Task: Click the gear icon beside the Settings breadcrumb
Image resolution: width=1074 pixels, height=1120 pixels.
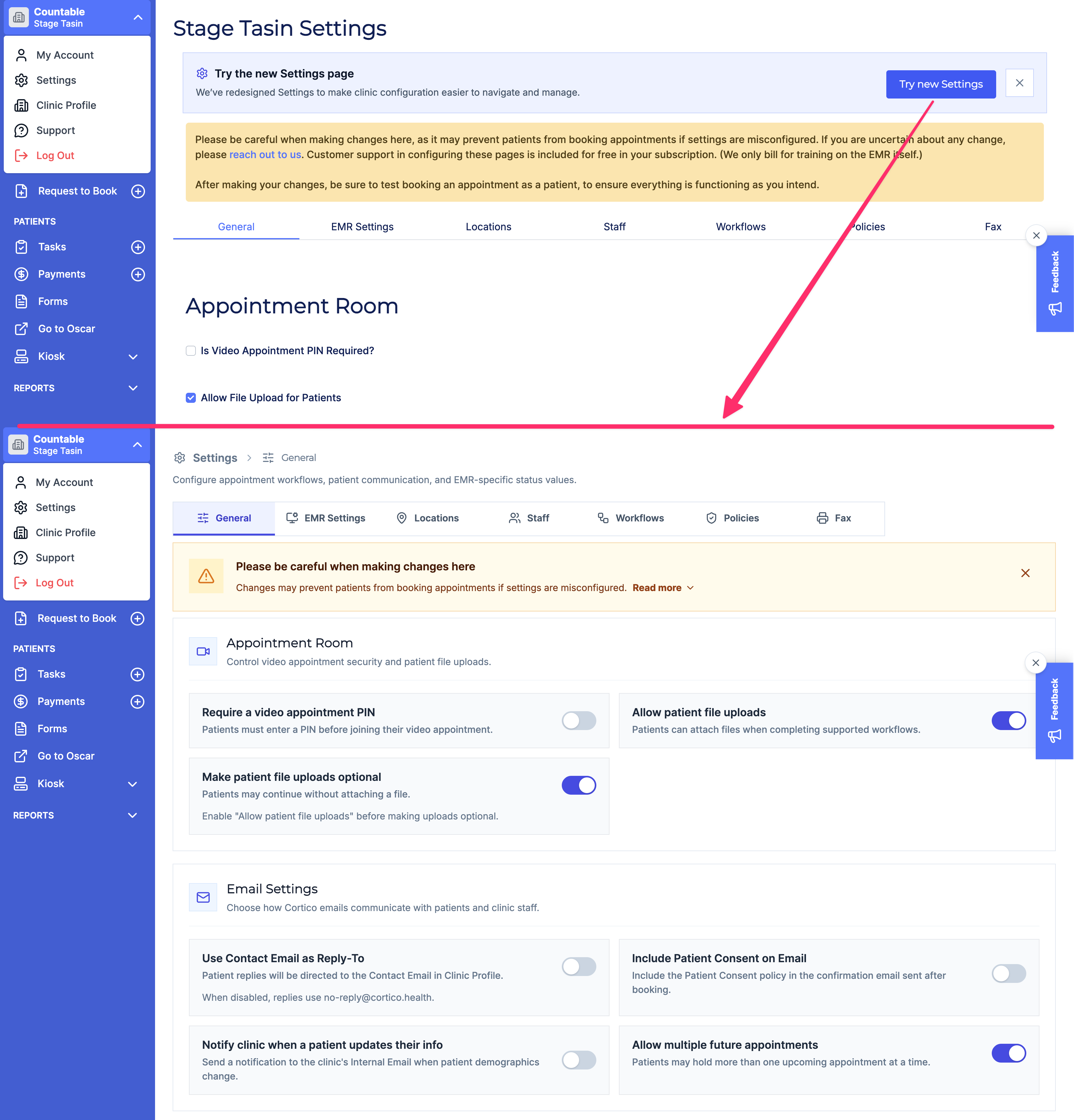Action: point(180,458)
